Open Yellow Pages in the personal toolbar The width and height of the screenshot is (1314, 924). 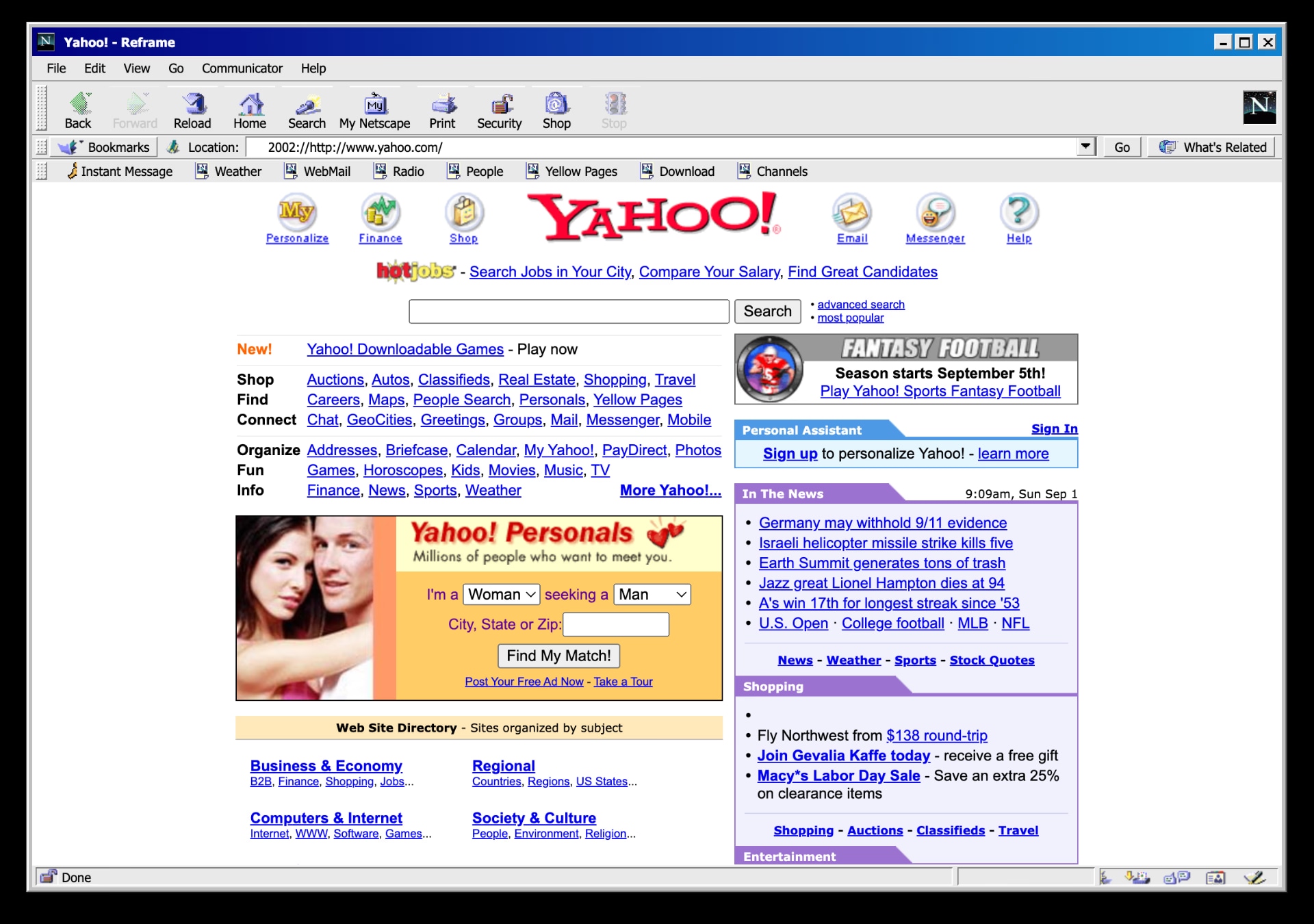tap(571, 171)
